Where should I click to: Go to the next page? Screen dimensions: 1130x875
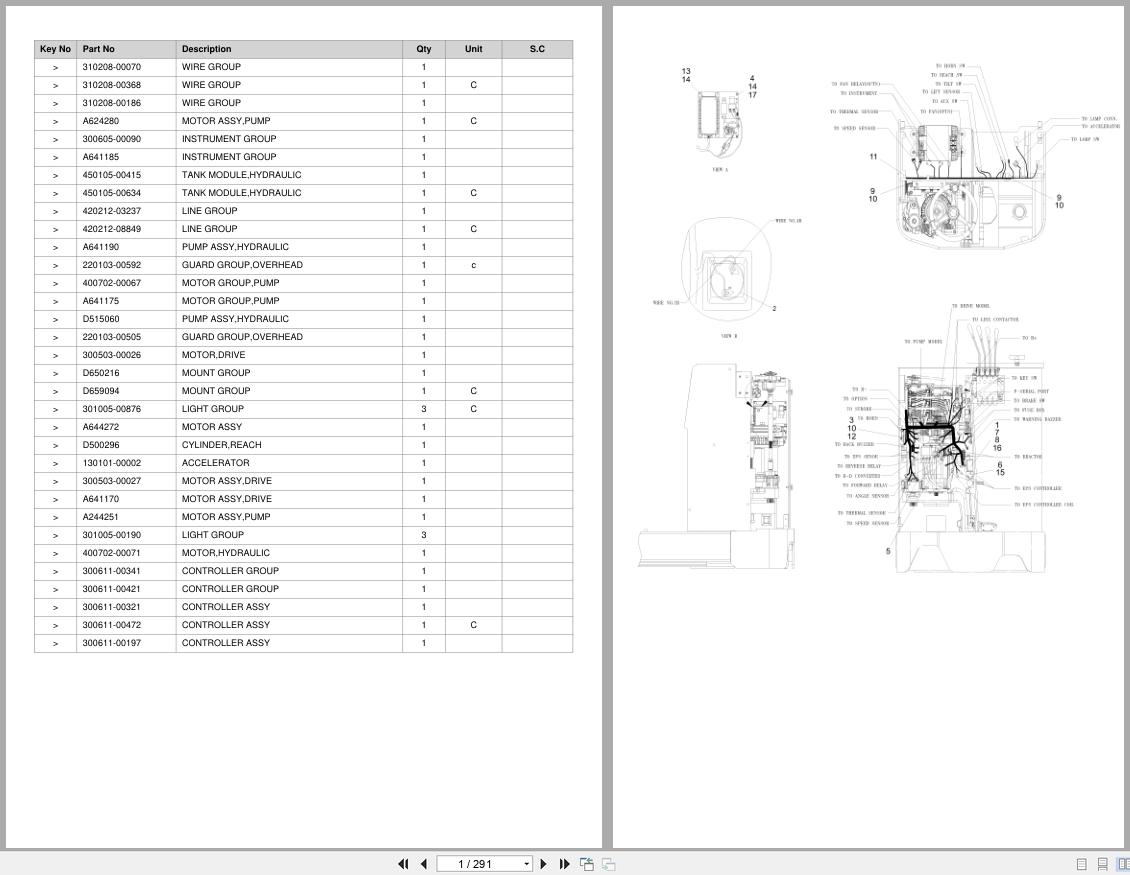[x=543, y=863]
